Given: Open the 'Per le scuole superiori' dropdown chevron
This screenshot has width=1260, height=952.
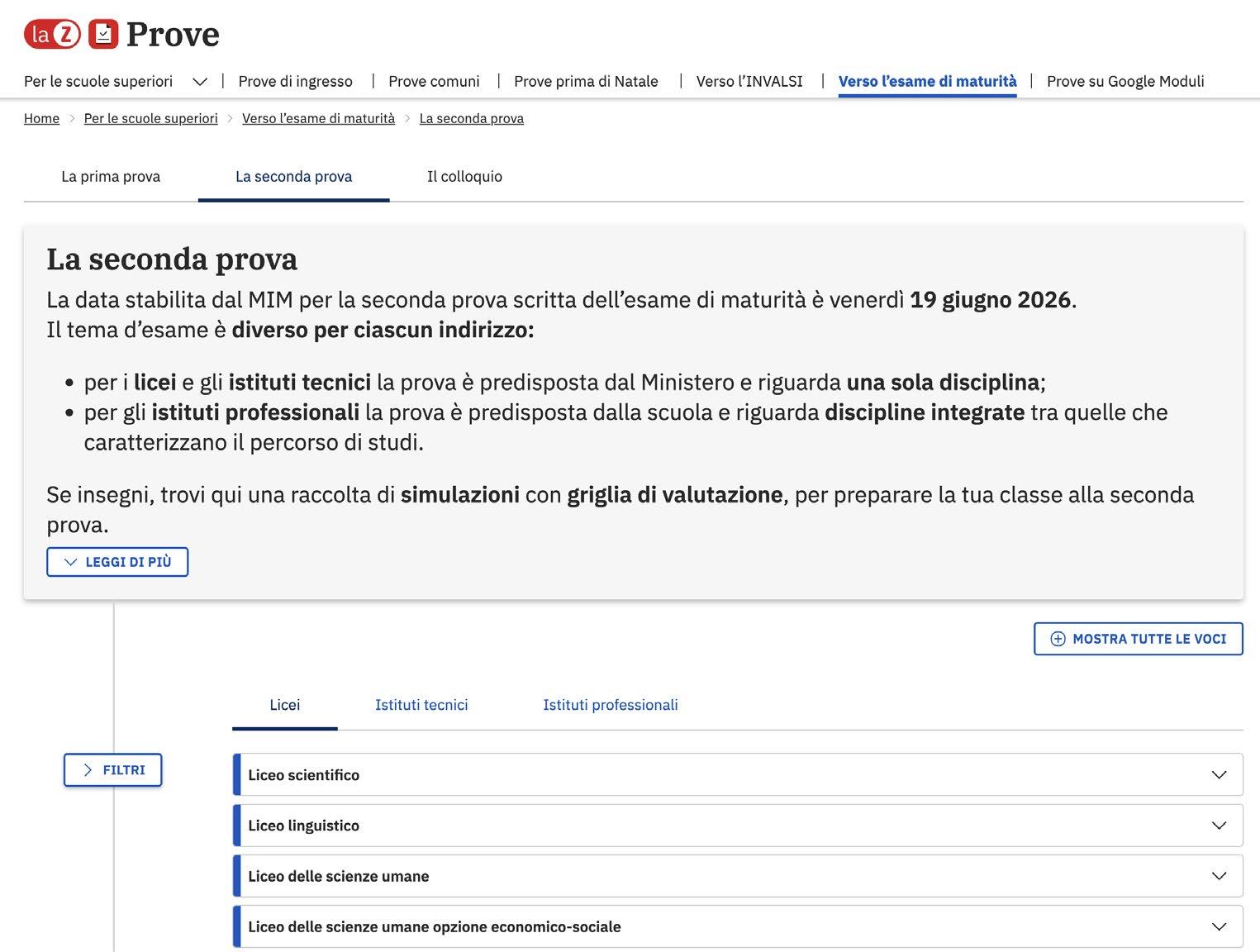Looking at the screenshot, I should pos(199,82).
